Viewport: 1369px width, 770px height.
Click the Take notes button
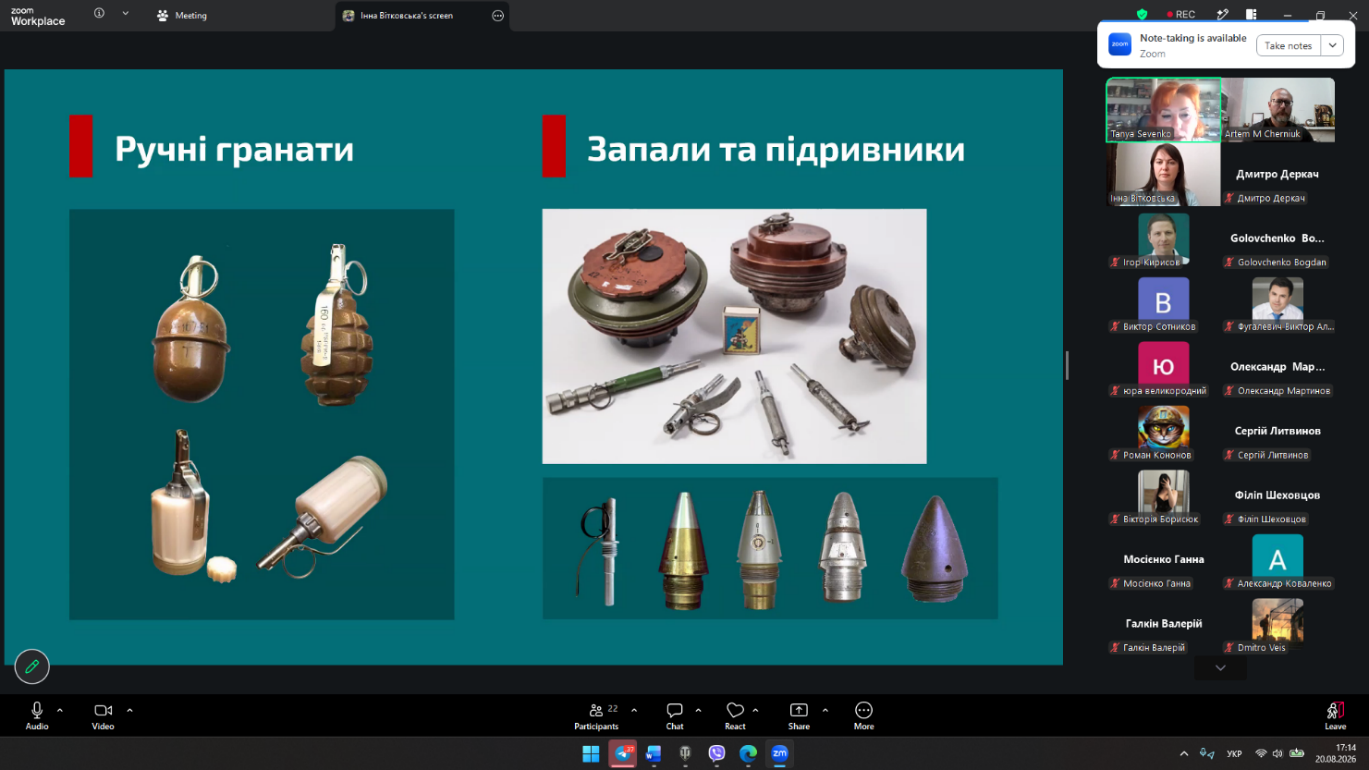(1288, 45)
